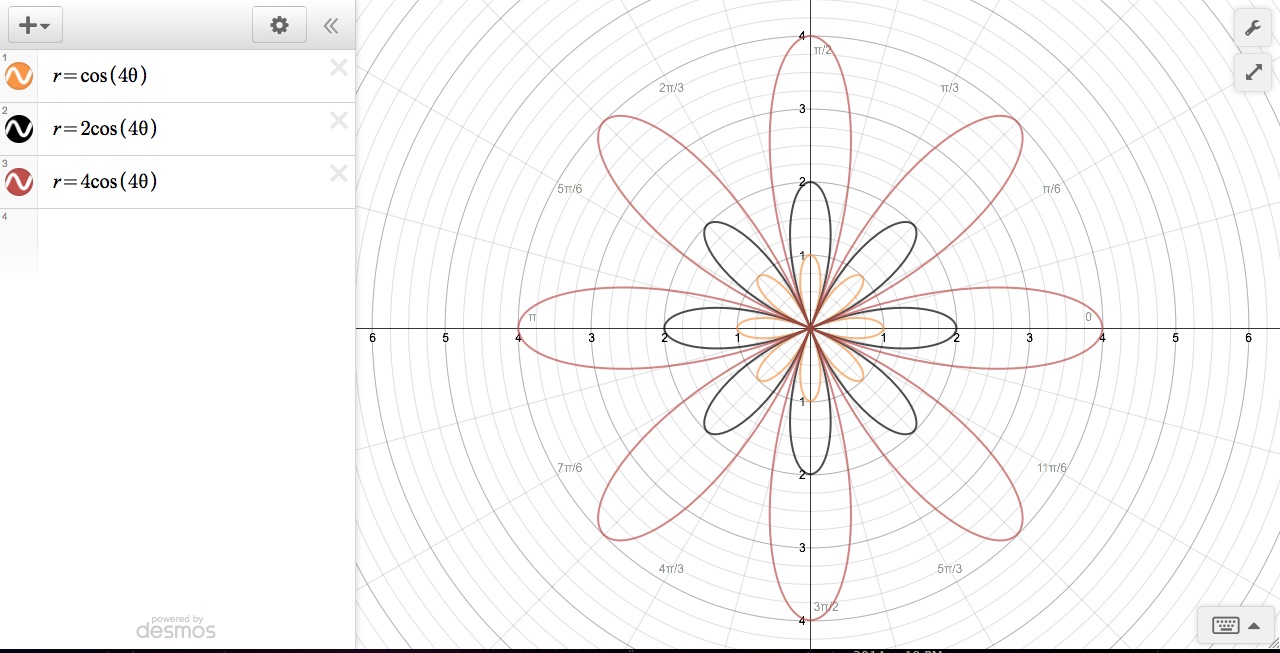Click the empty expression row 4

pyautogui.click(x=178, y=240)
